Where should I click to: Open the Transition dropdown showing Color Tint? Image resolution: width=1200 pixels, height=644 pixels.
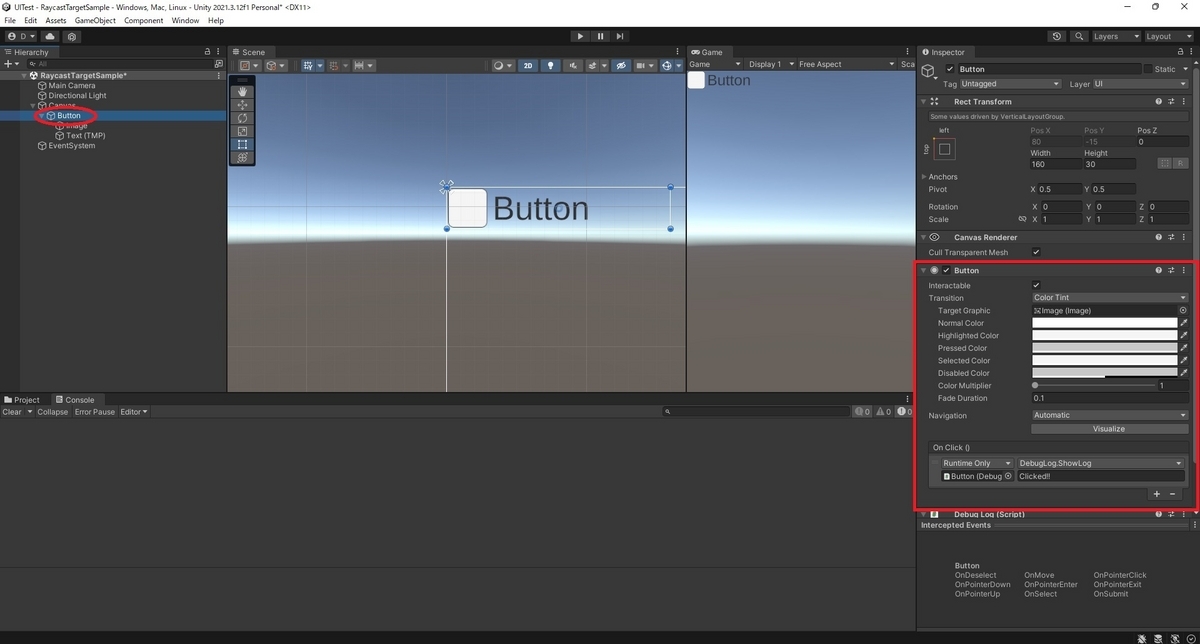tap(1110, 297)
